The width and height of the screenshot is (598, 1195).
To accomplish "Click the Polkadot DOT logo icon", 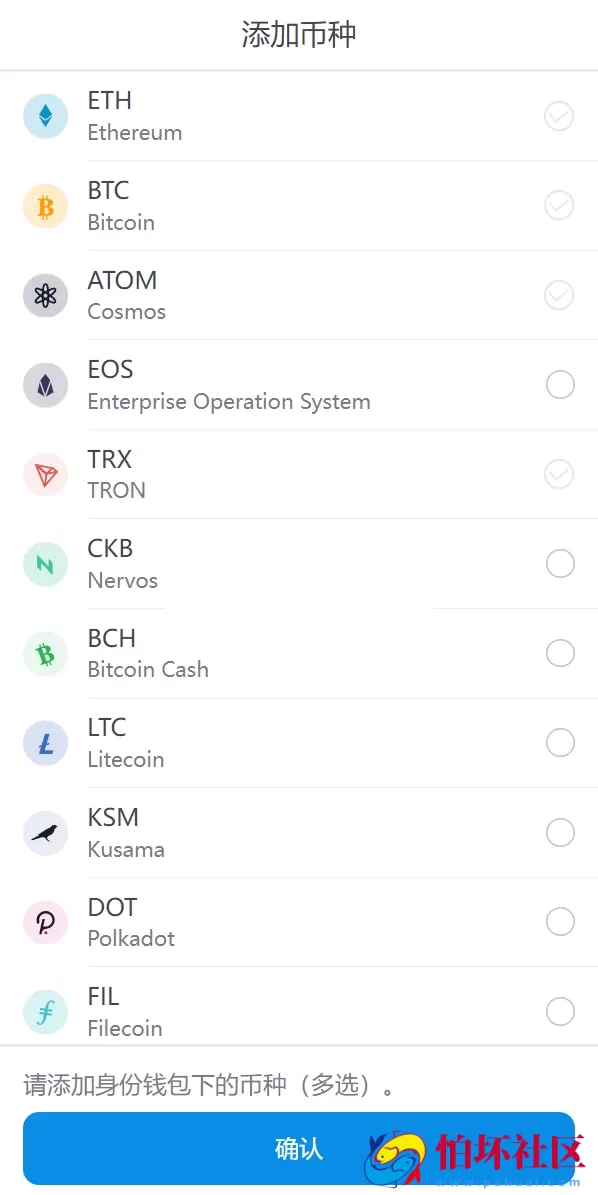I will (45, 921).
